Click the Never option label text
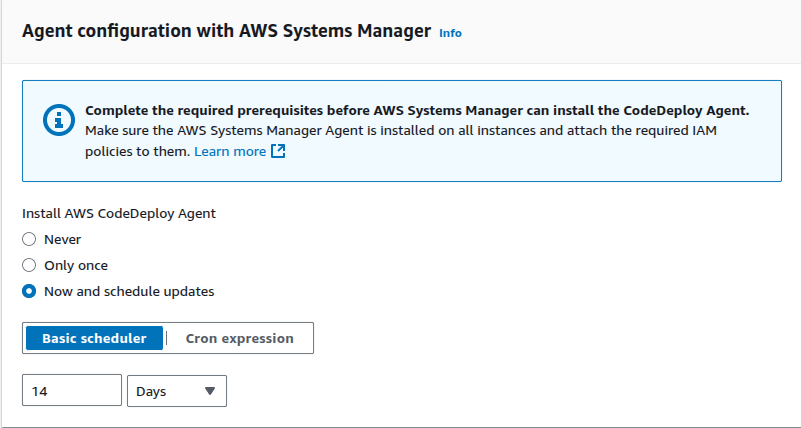Image resolution: width=801 pixels, height=428 pixels. click(x=63, y=240)
